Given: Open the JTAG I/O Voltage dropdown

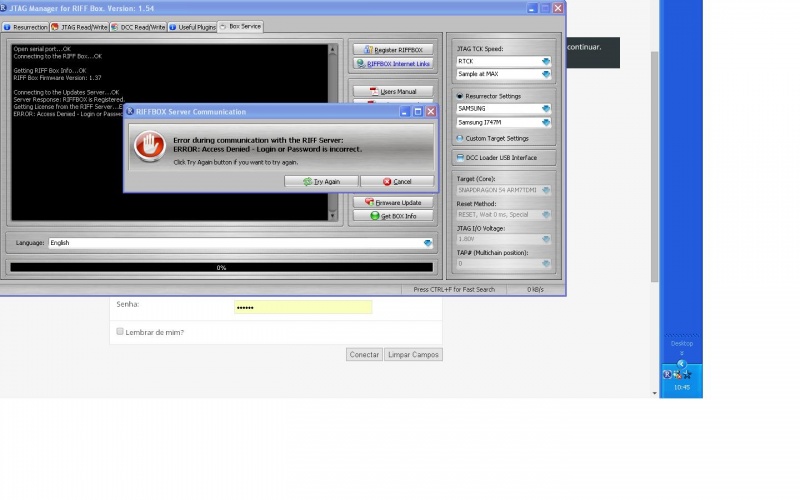Looking at the screenshot, I should (546, 239).
